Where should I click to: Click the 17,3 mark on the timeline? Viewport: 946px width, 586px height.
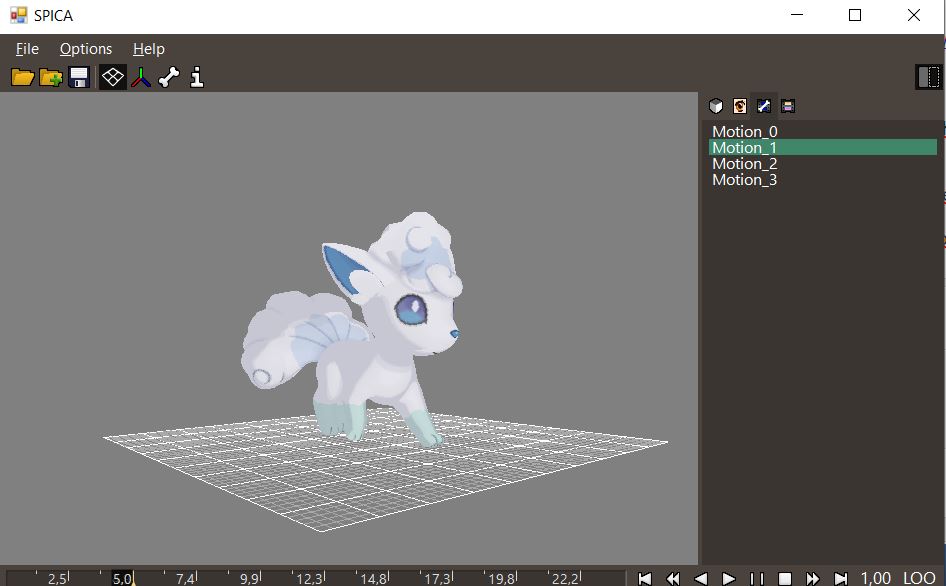[x=438, y=579]
